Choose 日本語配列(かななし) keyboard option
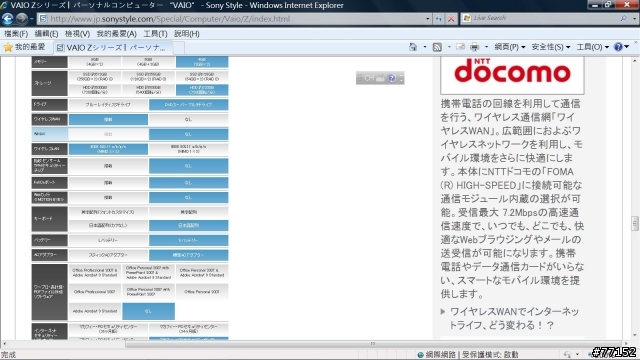Viewport: 640px width, 360px height. click(x=108, y=225)
